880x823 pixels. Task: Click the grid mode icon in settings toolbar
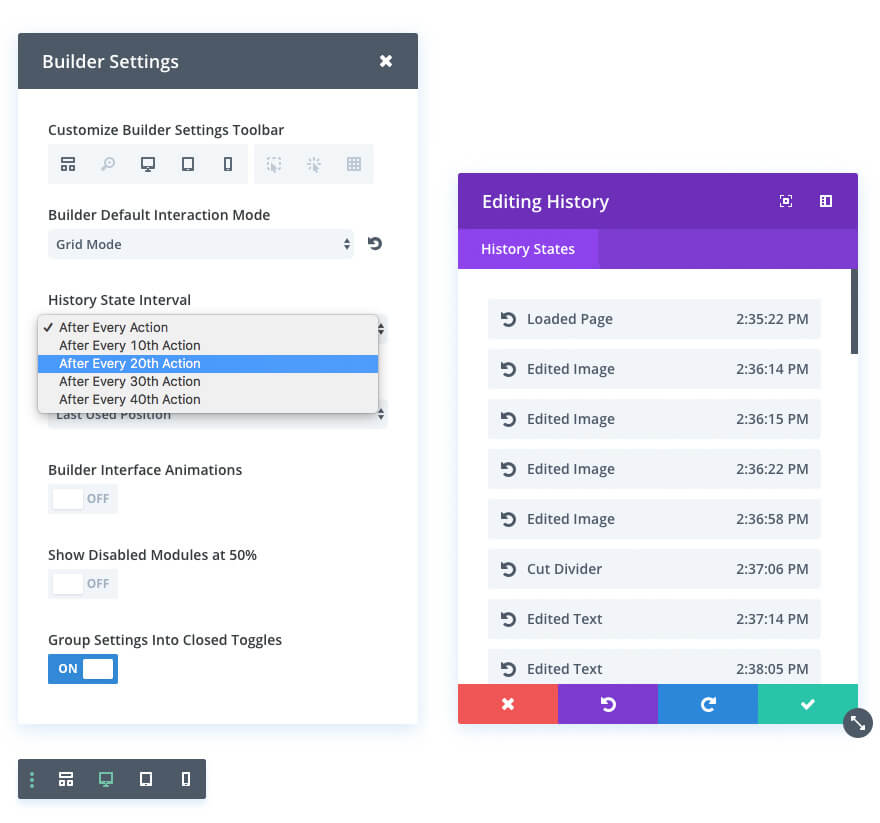point(354,164)
